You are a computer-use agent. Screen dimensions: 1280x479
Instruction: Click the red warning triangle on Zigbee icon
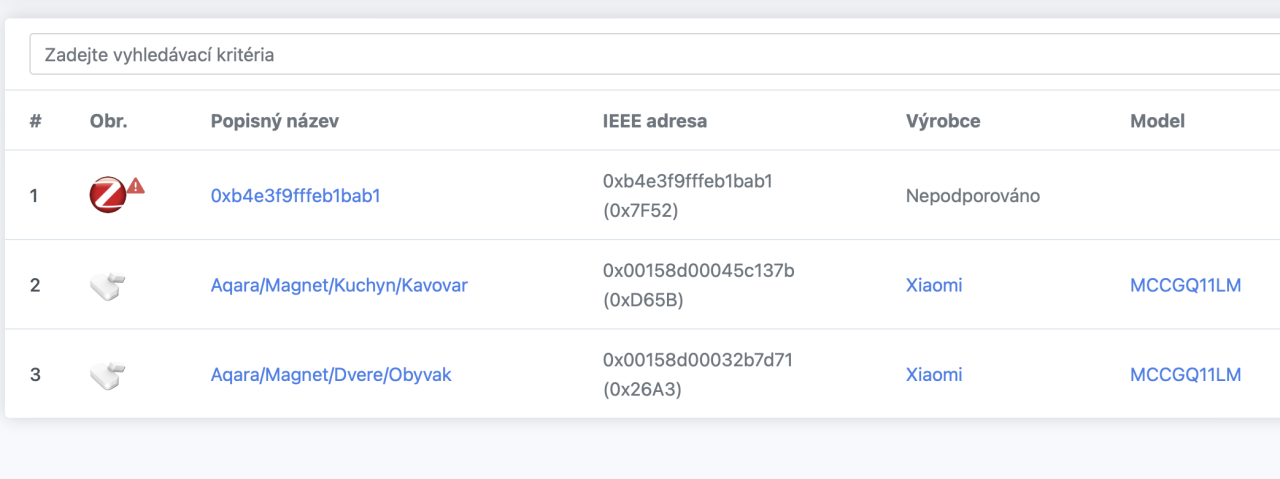coord(136,186)
